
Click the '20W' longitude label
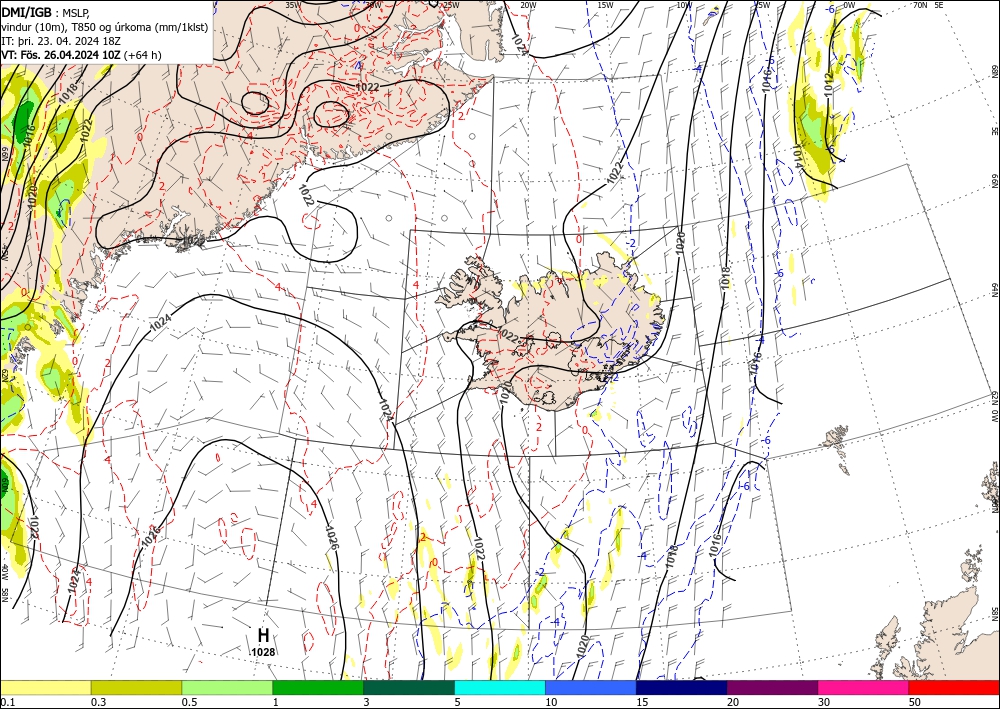click(528, 5)
